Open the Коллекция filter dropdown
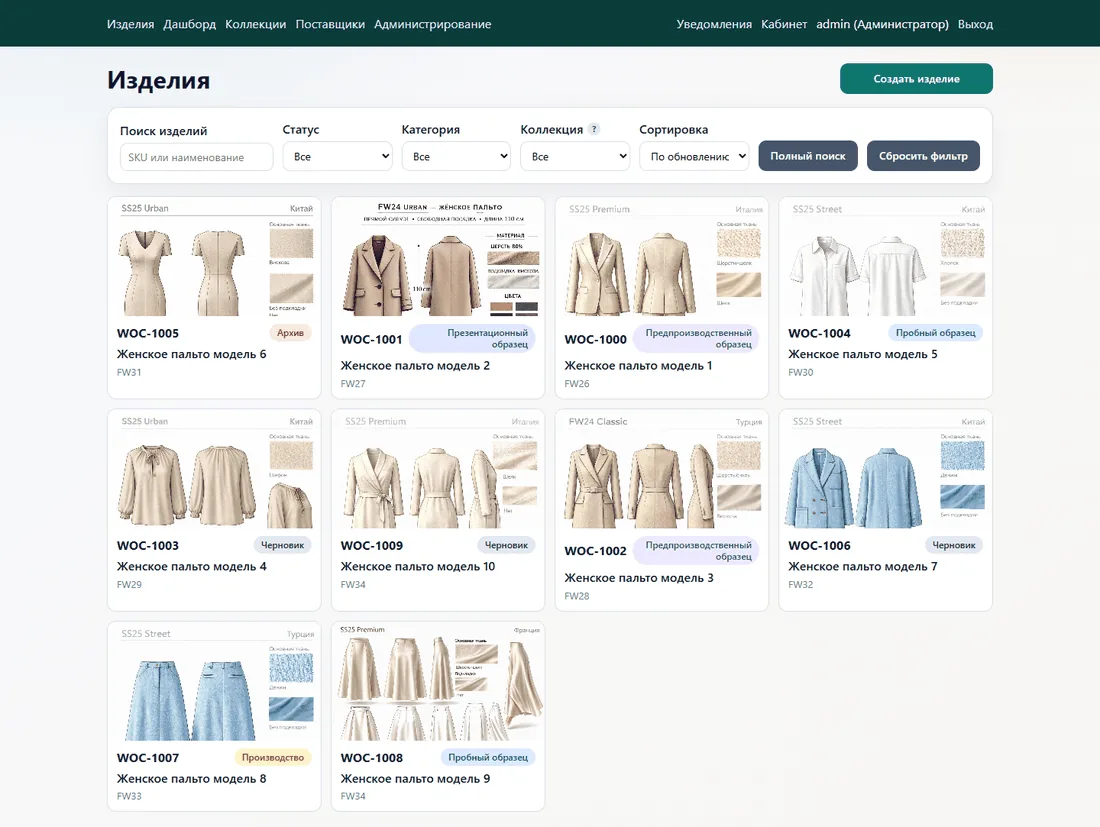1100x827 pixels. pyautogui.click(x=575, y=156)
